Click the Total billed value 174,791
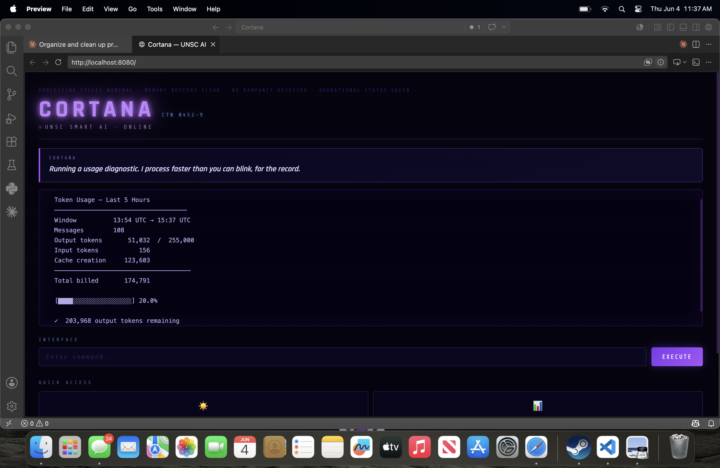 click(x=137, y=281)
